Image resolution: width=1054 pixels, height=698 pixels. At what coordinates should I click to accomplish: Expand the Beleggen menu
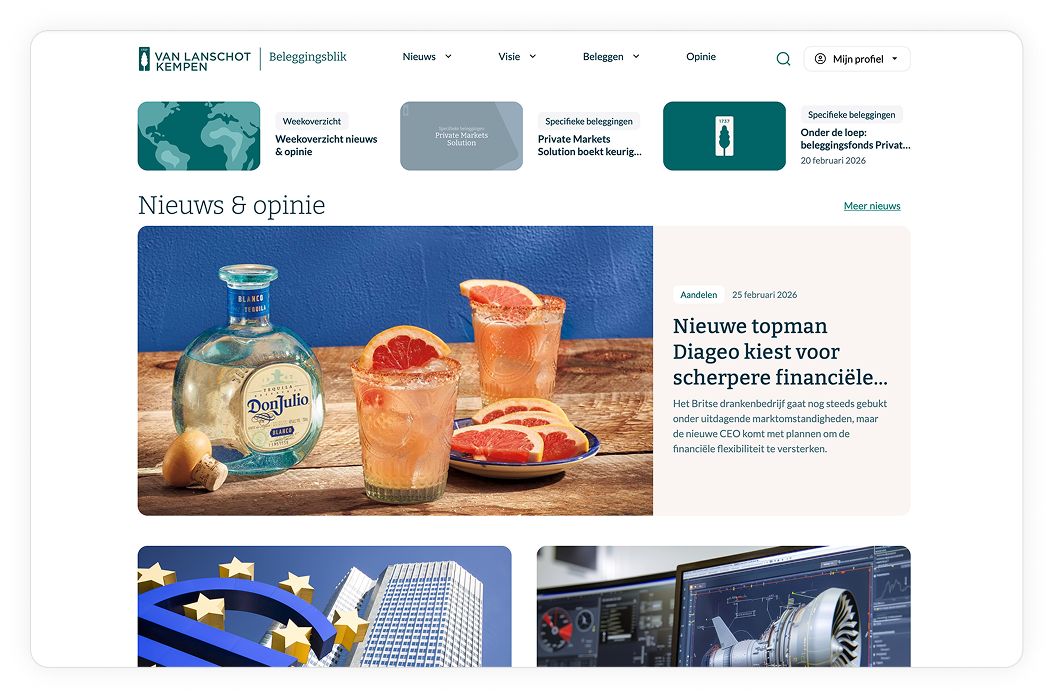611,57
